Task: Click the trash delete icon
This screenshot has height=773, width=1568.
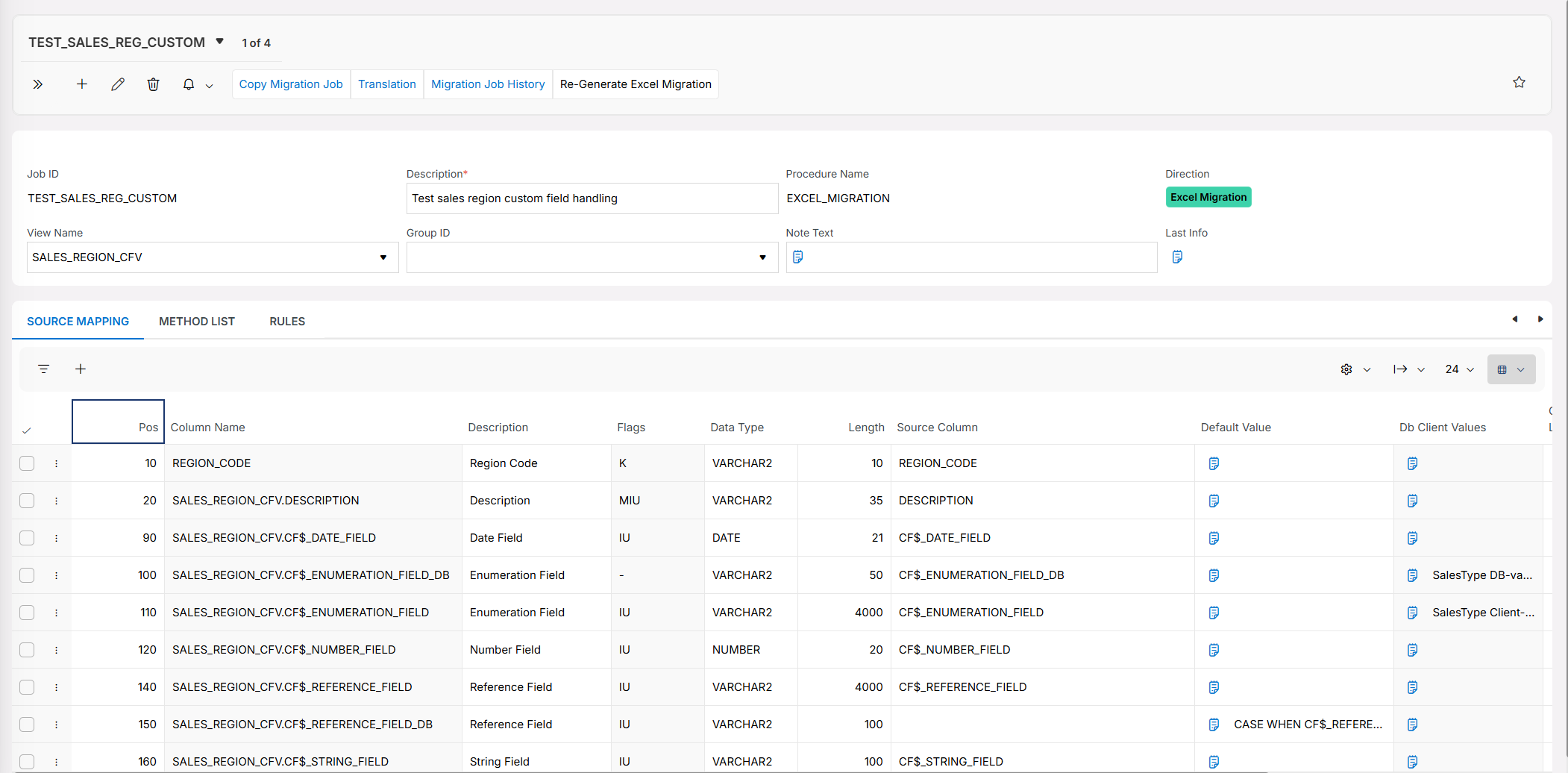Action: pos(153,84)
